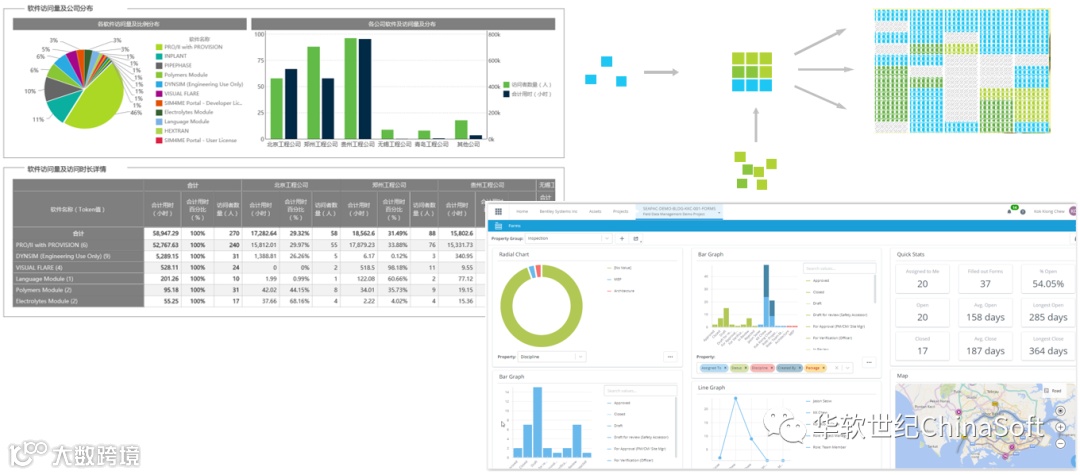Click the VISUAL FLARE legend color swatch
1080x475 pixels.
click(159, 94)
